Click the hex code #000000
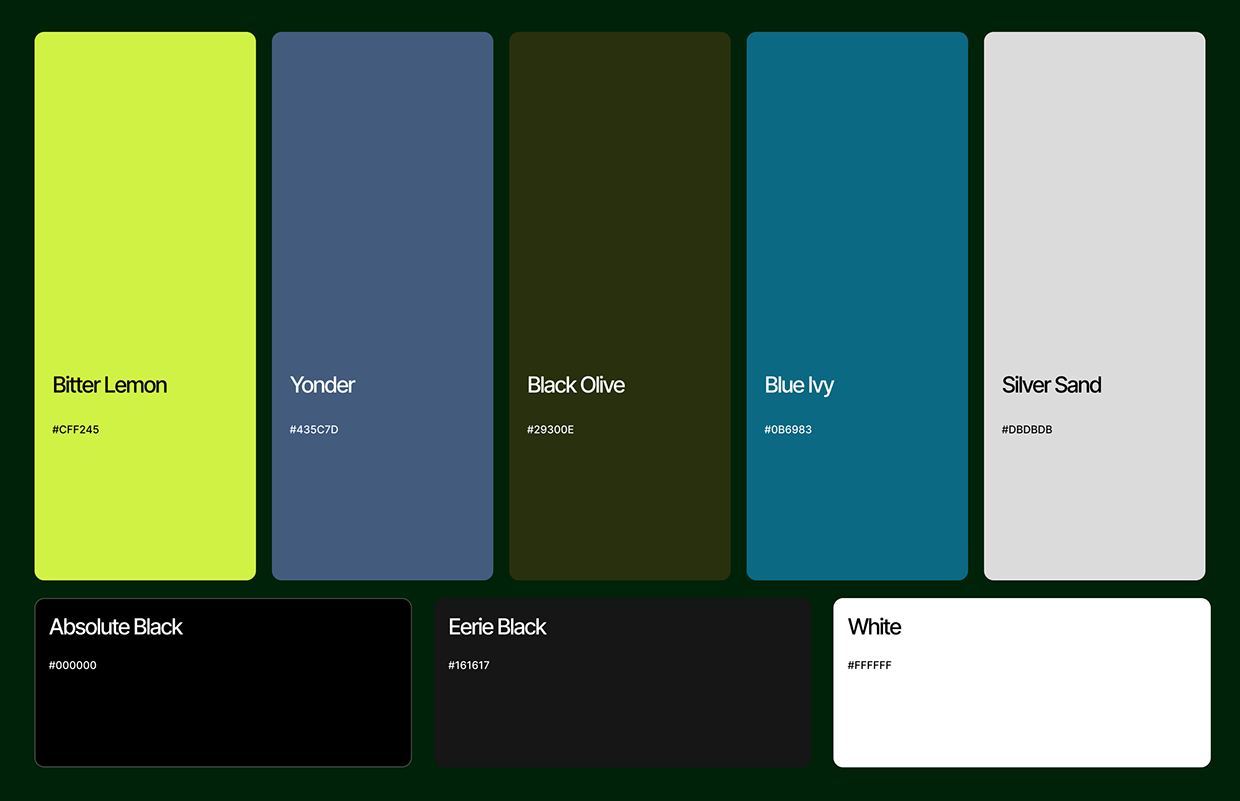Screen dimensions: 1240x801 click(x=73, y=665)
